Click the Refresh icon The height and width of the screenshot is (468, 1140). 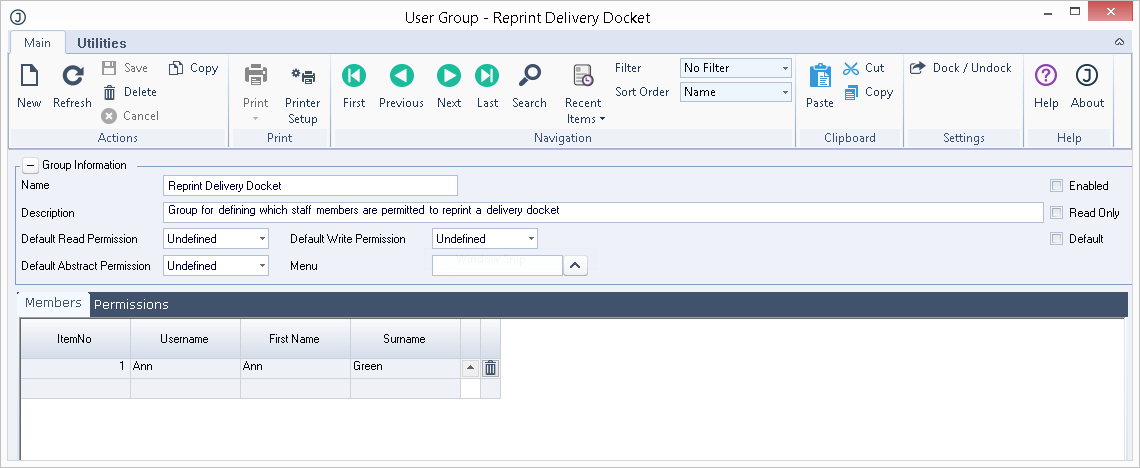pos(72,77)
